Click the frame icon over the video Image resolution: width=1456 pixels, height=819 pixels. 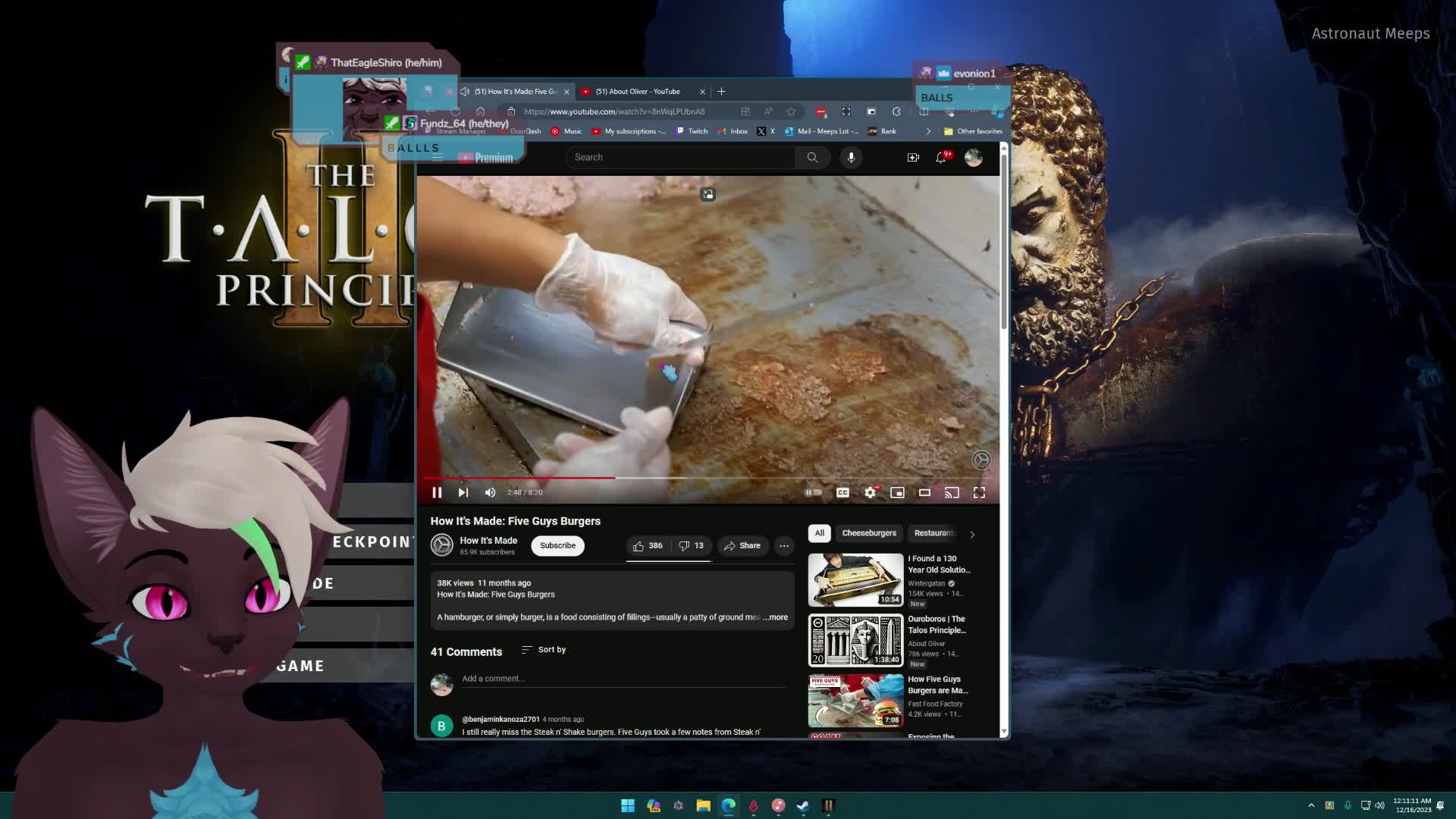pos(708,195)
